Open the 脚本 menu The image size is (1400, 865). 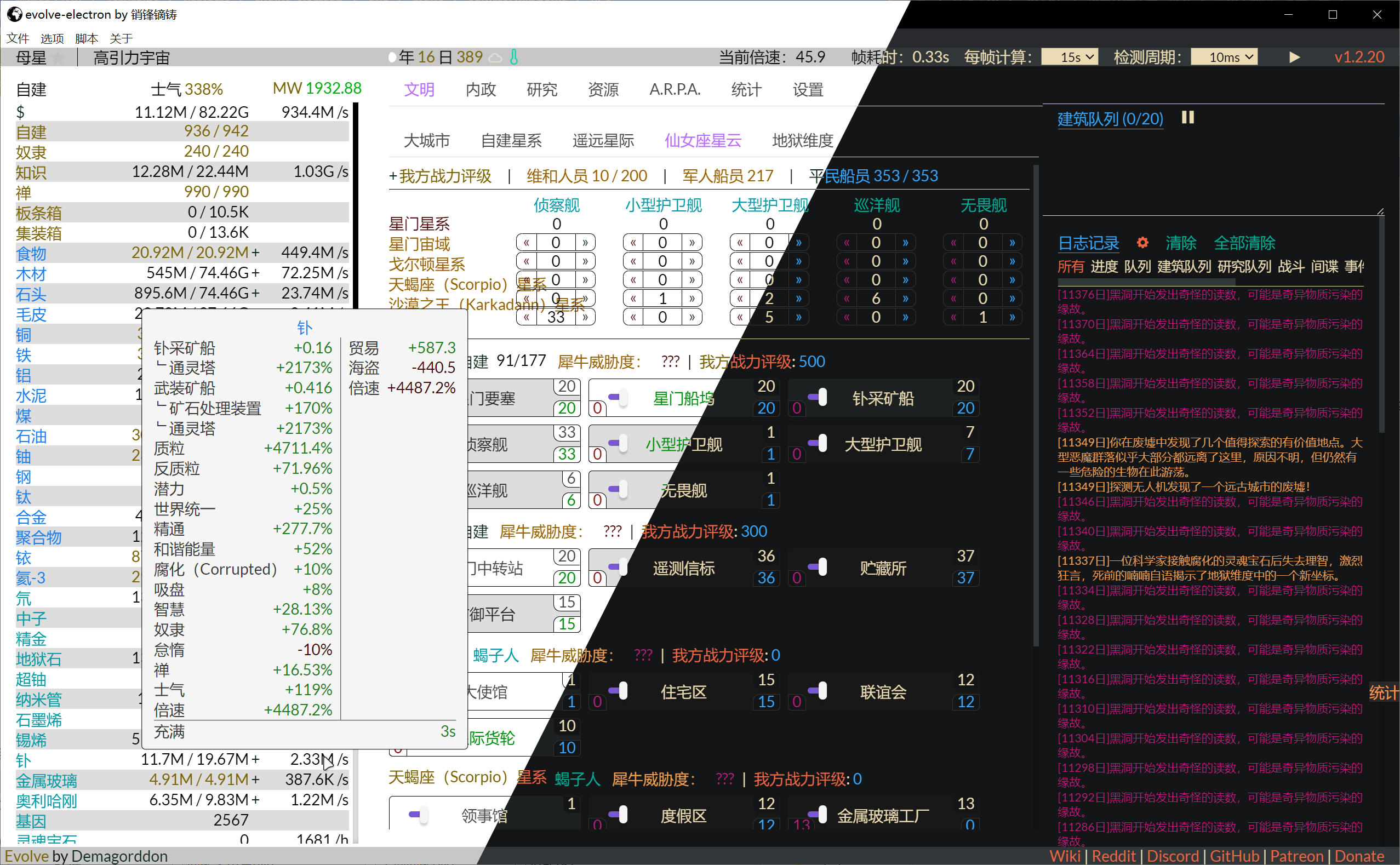(87, 38)
